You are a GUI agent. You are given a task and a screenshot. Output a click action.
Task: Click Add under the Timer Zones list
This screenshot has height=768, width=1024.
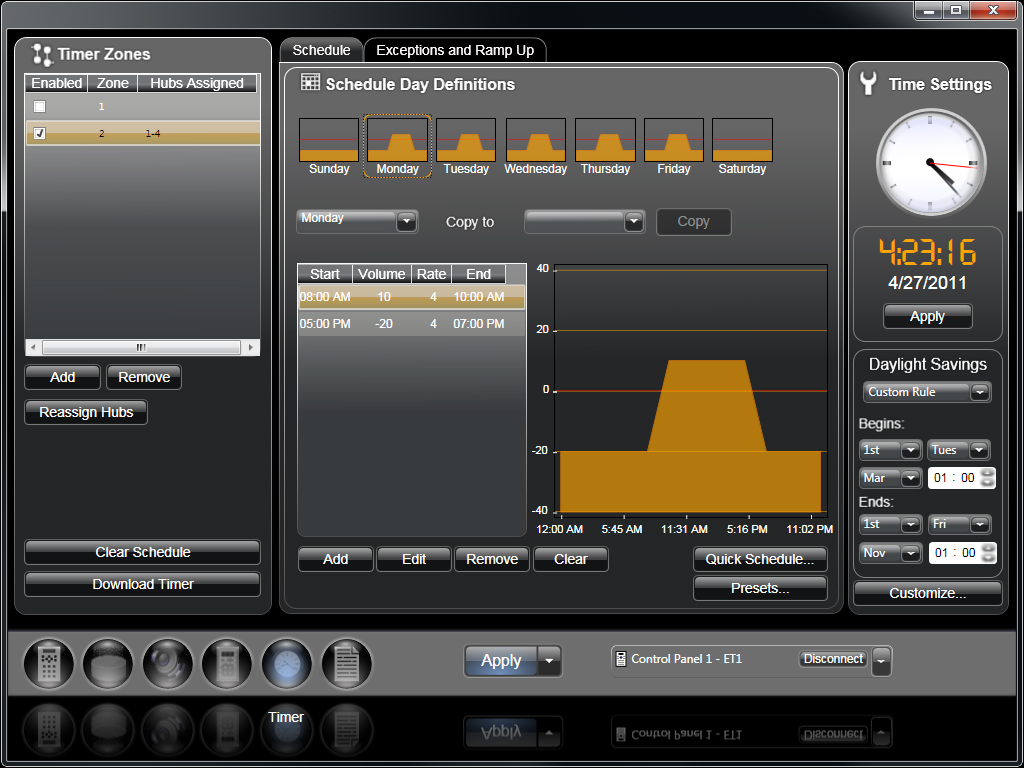[63, 377]
